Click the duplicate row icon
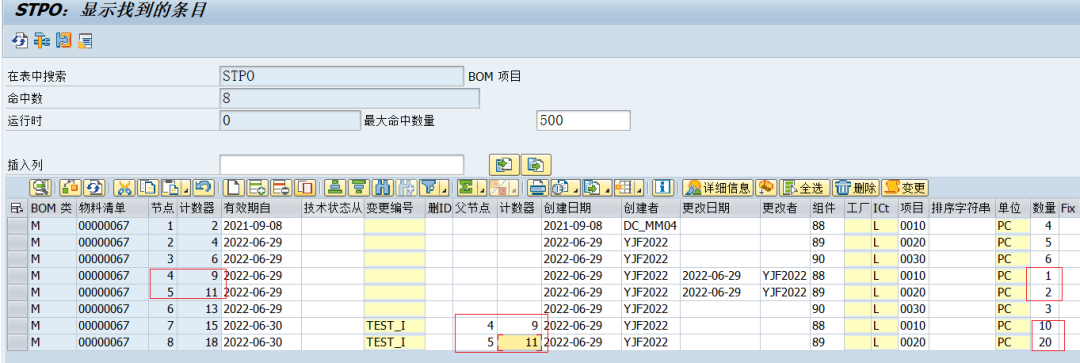 [305, 187]
